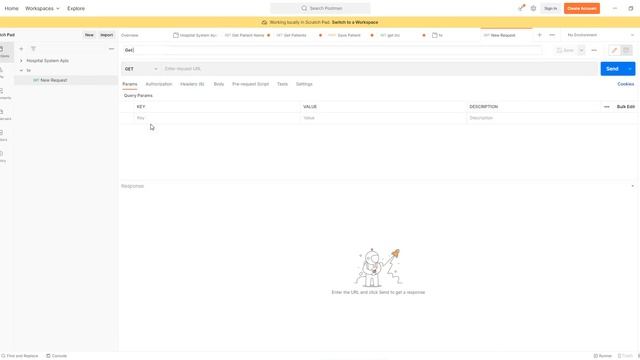
Task: Open the Hospital System Apis tab
Action: click(195, 36)
